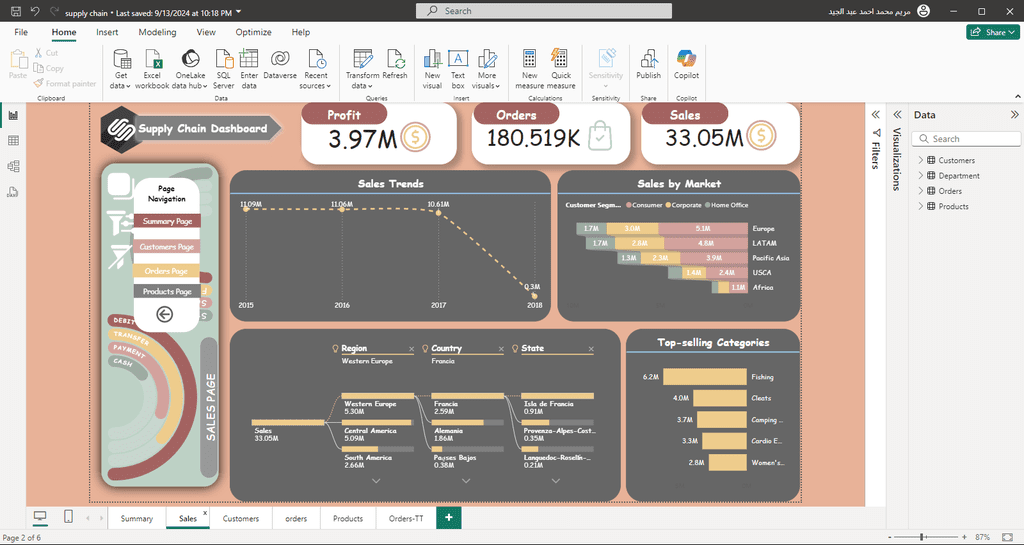Create a Quick measure
This screenshot has width=1024, height=545.
560,69
